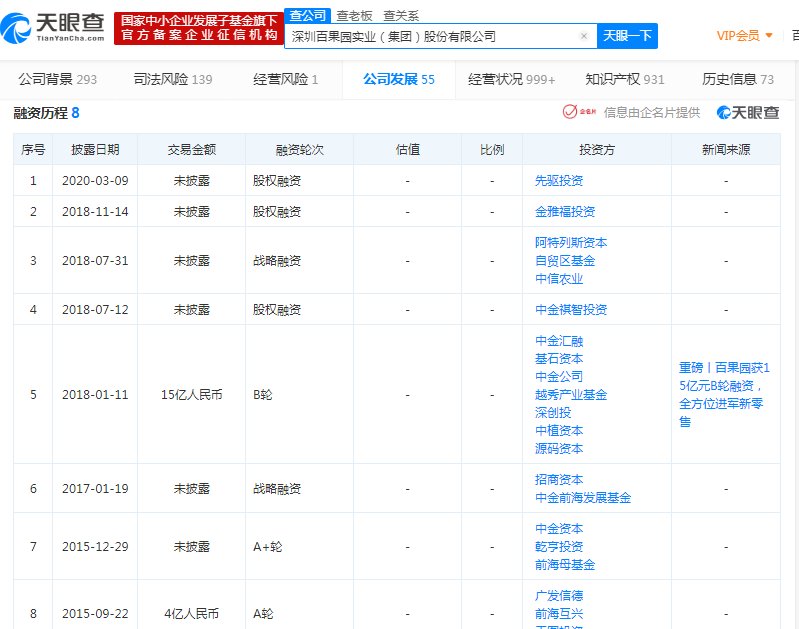Image resolution: width=799 pixels, height=629 pixels.
Task: Open the 公司发展 55 tab
Action: tap(398, 80)
